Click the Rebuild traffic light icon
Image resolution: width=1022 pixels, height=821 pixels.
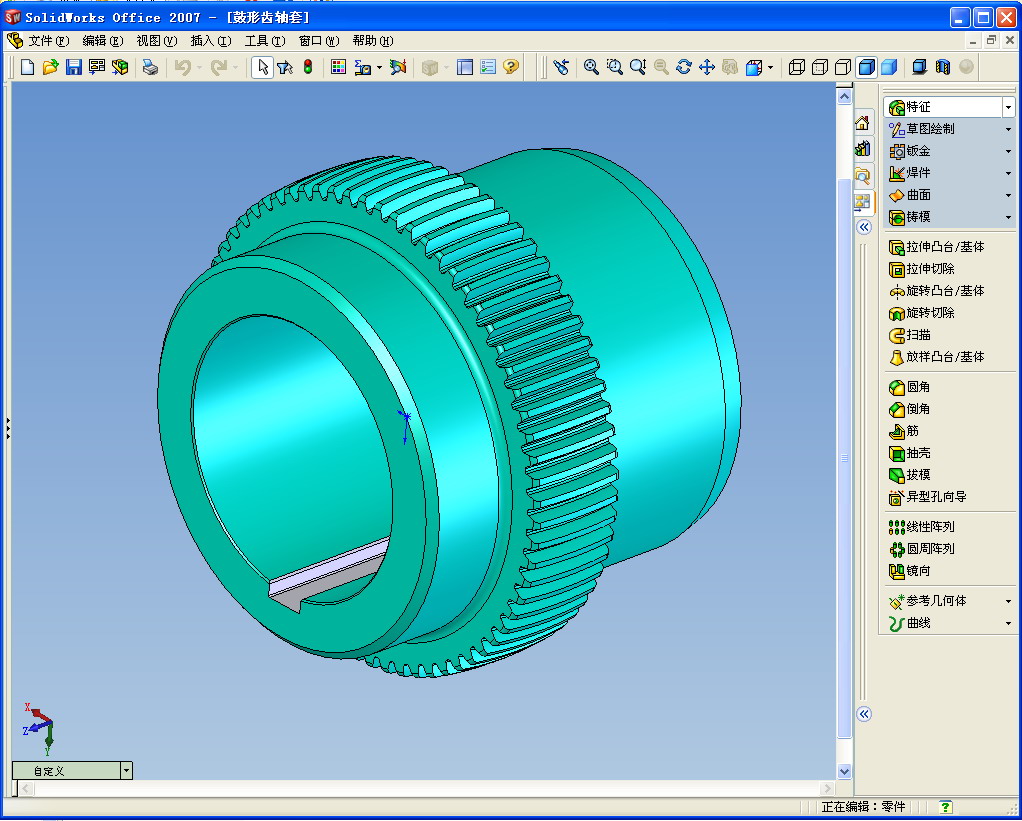pos(308,66)
